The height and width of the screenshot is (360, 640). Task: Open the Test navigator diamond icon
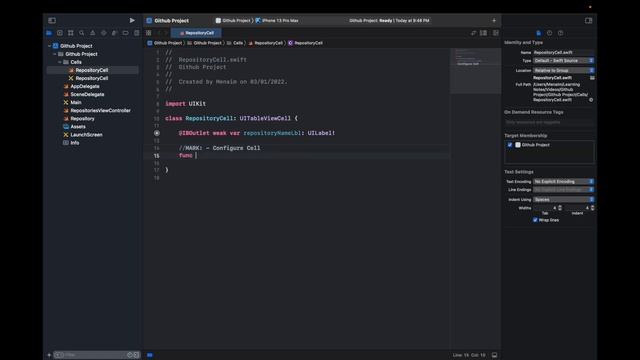pos(104,33)
